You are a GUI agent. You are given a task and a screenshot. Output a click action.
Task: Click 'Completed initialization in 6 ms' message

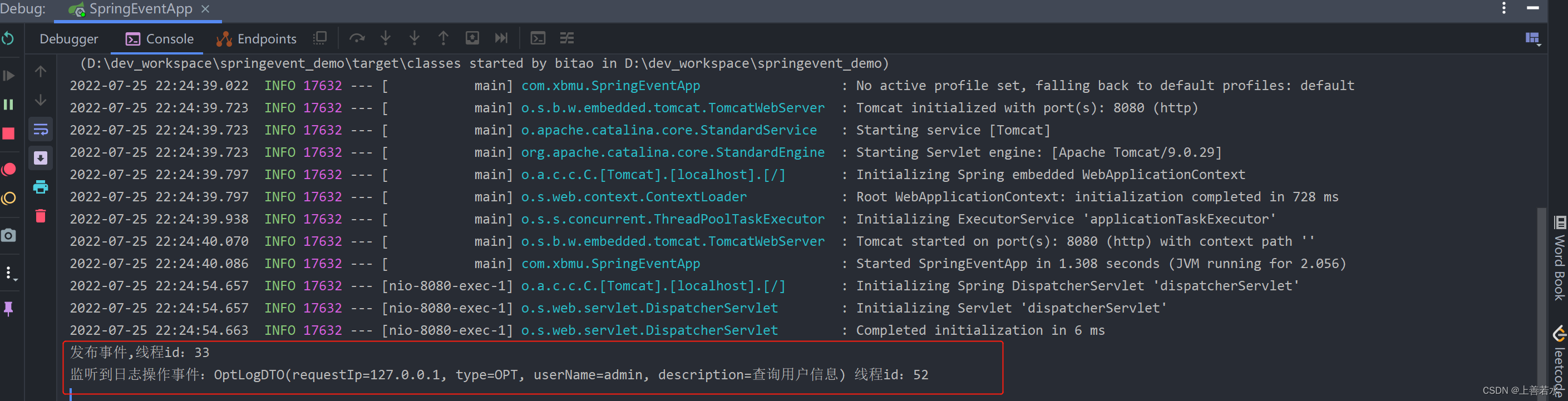click(980, 330)
